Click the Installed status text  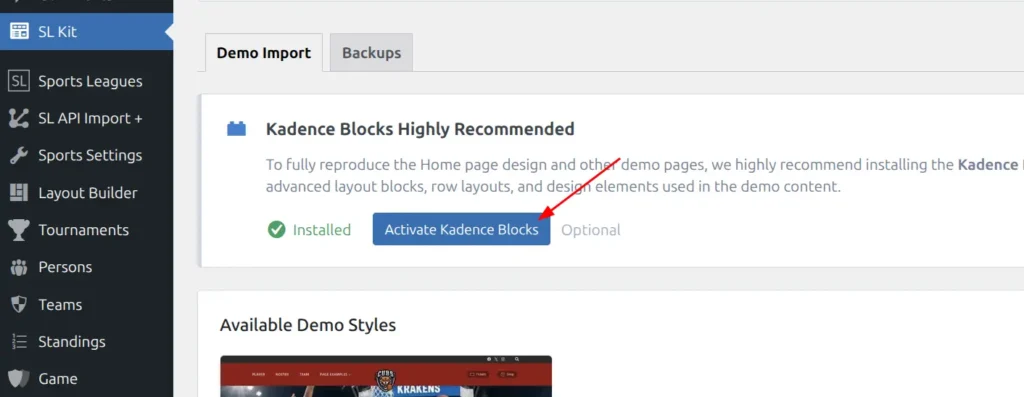pos(322,230)
